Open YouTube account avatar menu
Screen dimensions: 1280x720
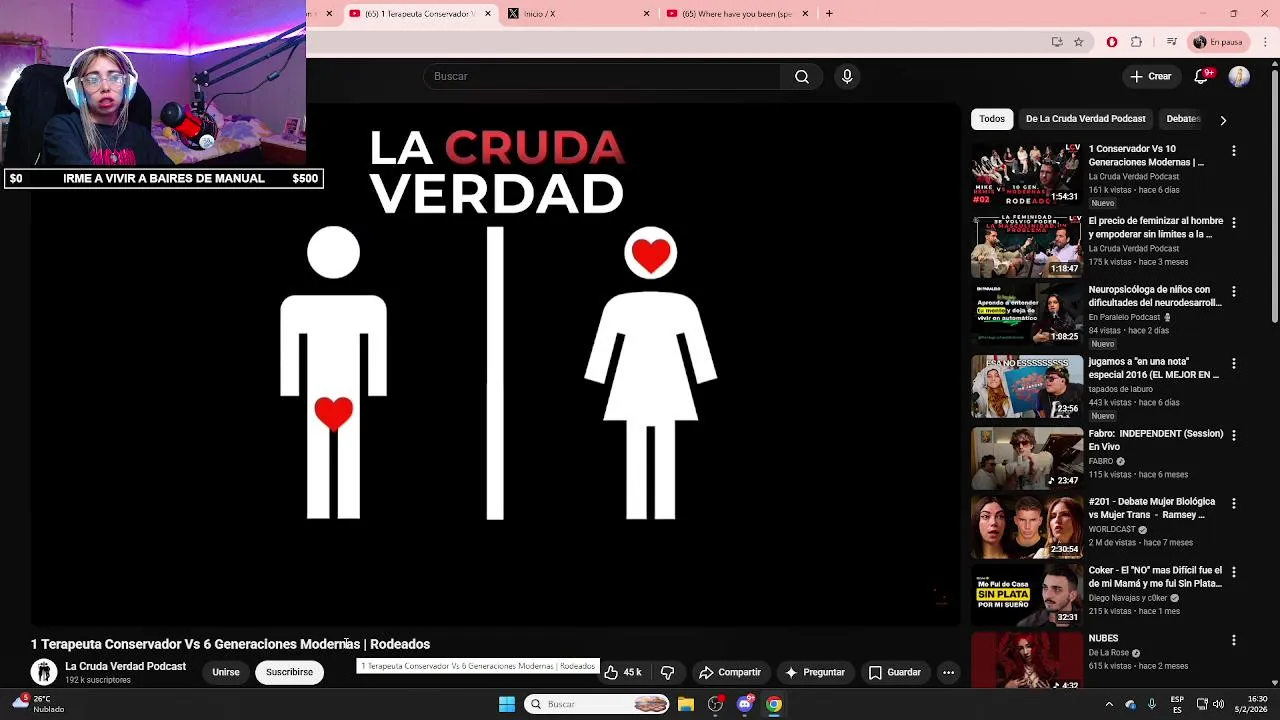(1239, 77)
